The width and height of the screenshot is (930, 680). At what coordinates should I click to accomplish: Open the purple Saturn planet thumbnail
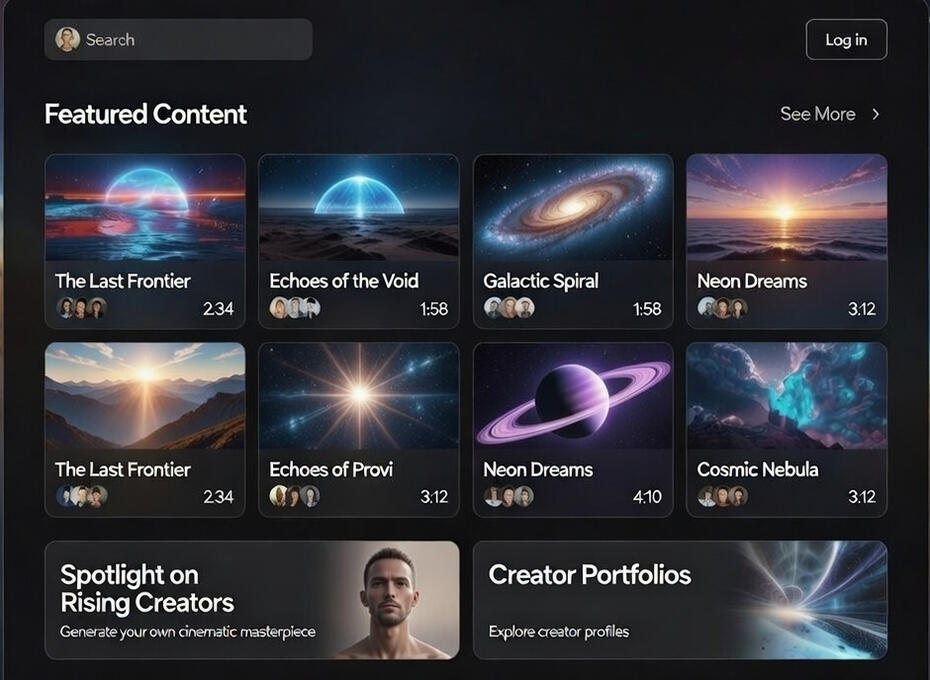click(x=573, y=396)
